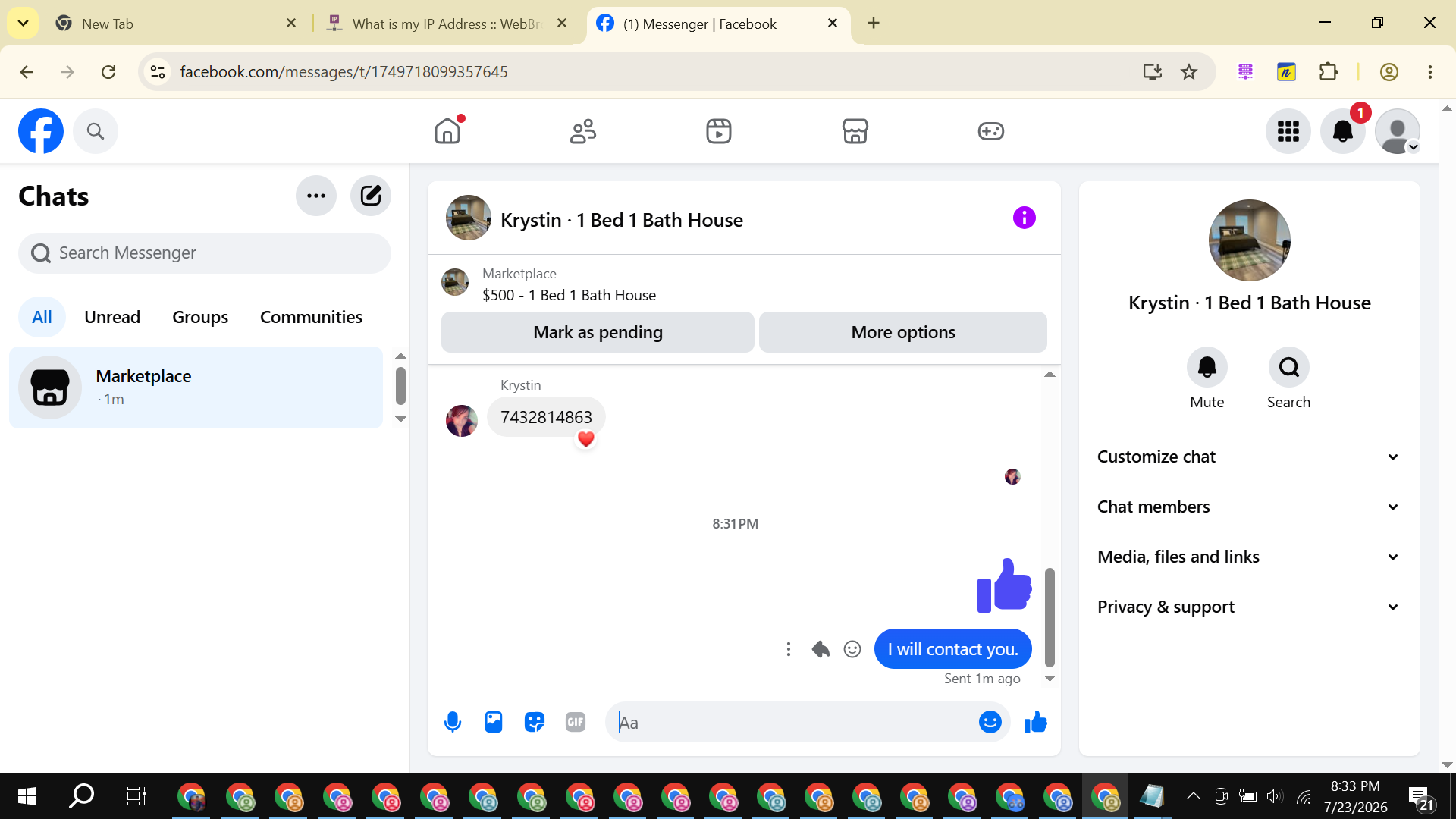Open the Windows notification center
This screenshot has width=1456, height=819.
click(x=1421, y=797)
